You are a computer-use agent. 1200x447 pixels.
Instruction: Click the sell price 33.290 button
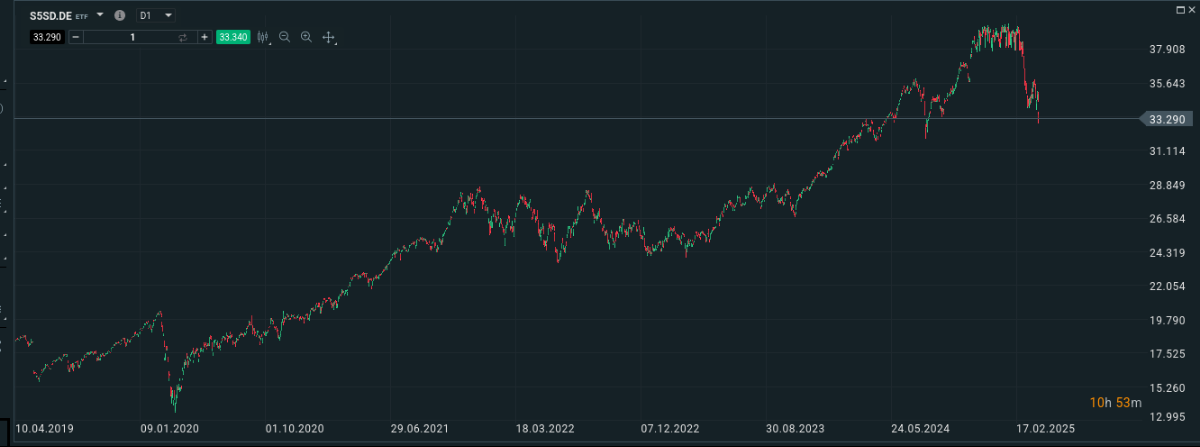click(x=47, y=37)
